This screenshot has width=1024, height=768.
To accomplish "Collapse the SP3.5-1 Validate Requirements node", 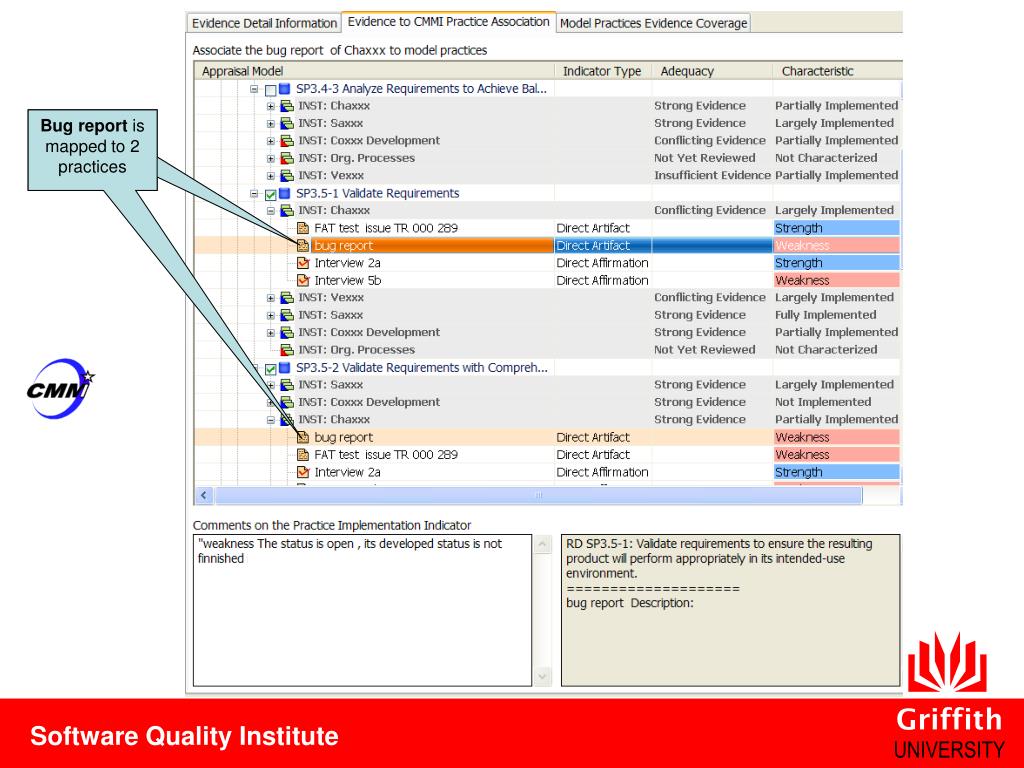I will (x=255, y=193).
